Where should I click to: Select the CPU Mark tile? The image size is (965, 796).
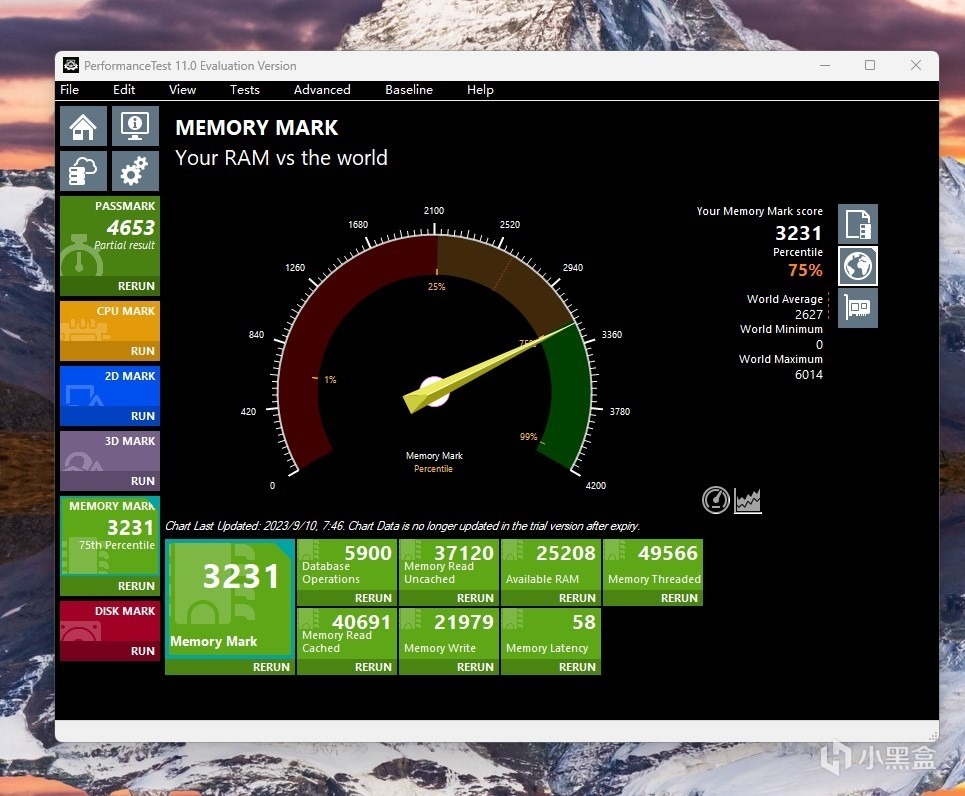[x=110, y=321]
